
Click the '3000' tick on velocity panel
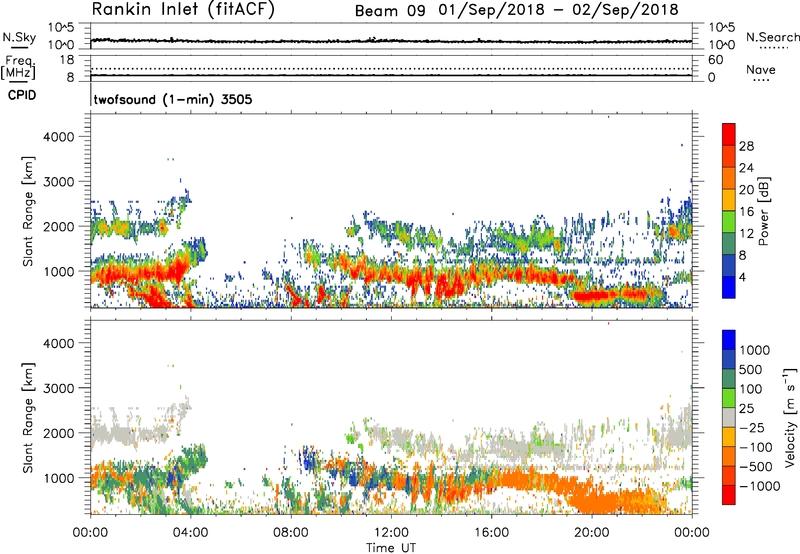click(59, 388)
